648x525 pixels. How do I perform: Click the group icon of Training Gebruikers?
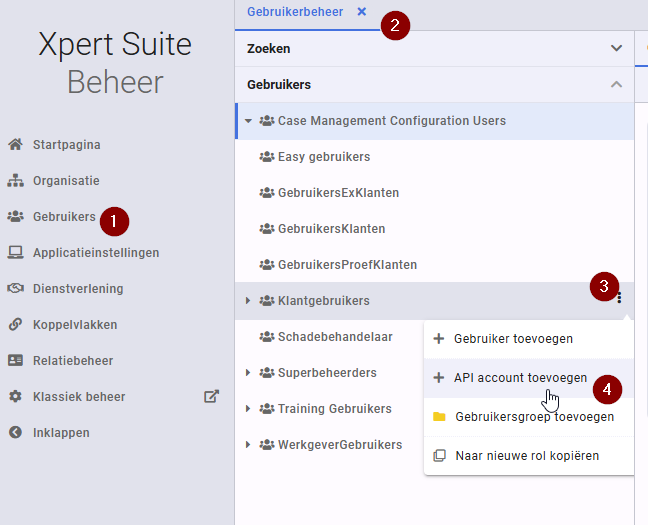[x=267, y=409]
